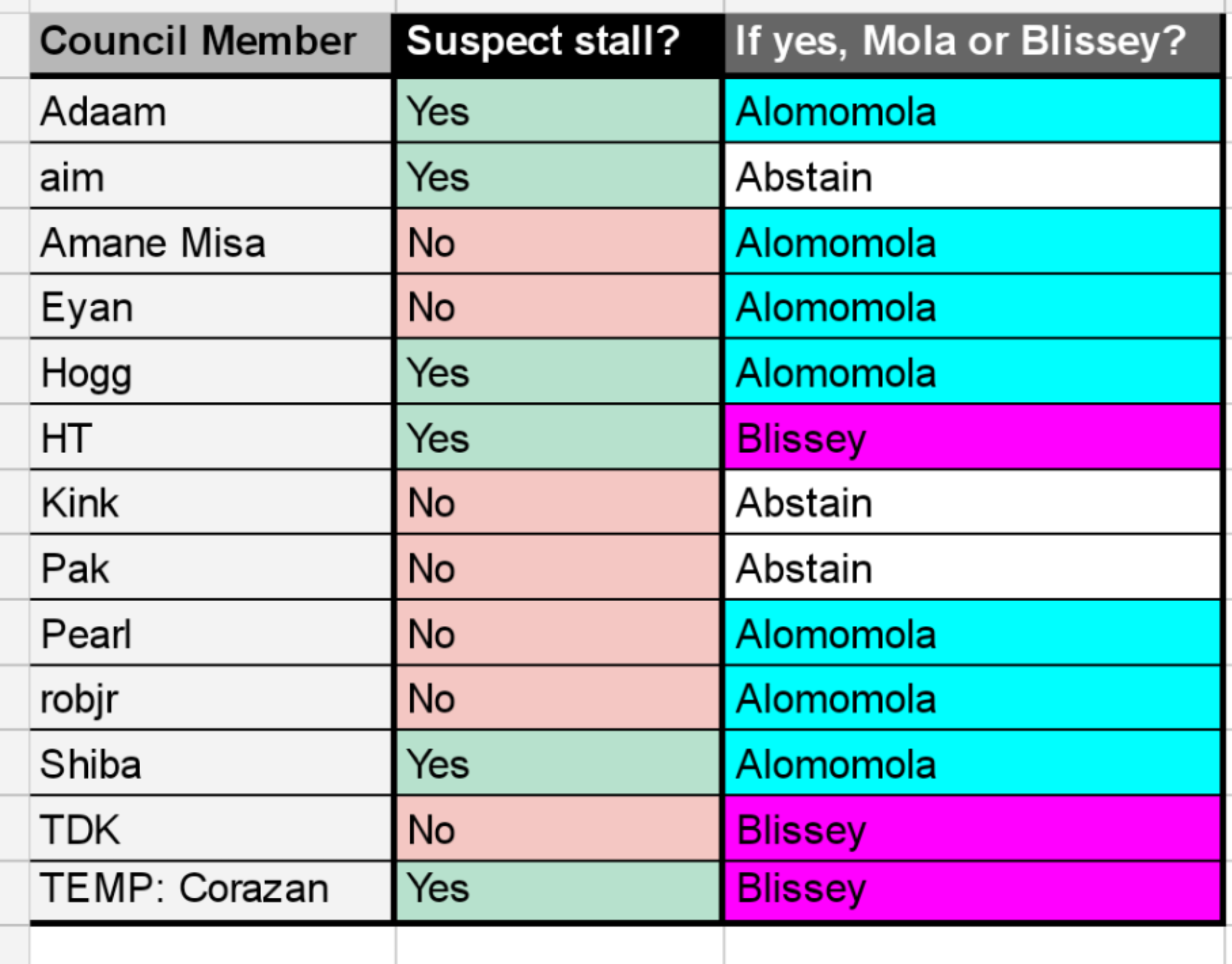The width and height of the screenshot is (1232, 964).
Task: Select the TEMP: Corazan name cell
Action: pos(211,891)
